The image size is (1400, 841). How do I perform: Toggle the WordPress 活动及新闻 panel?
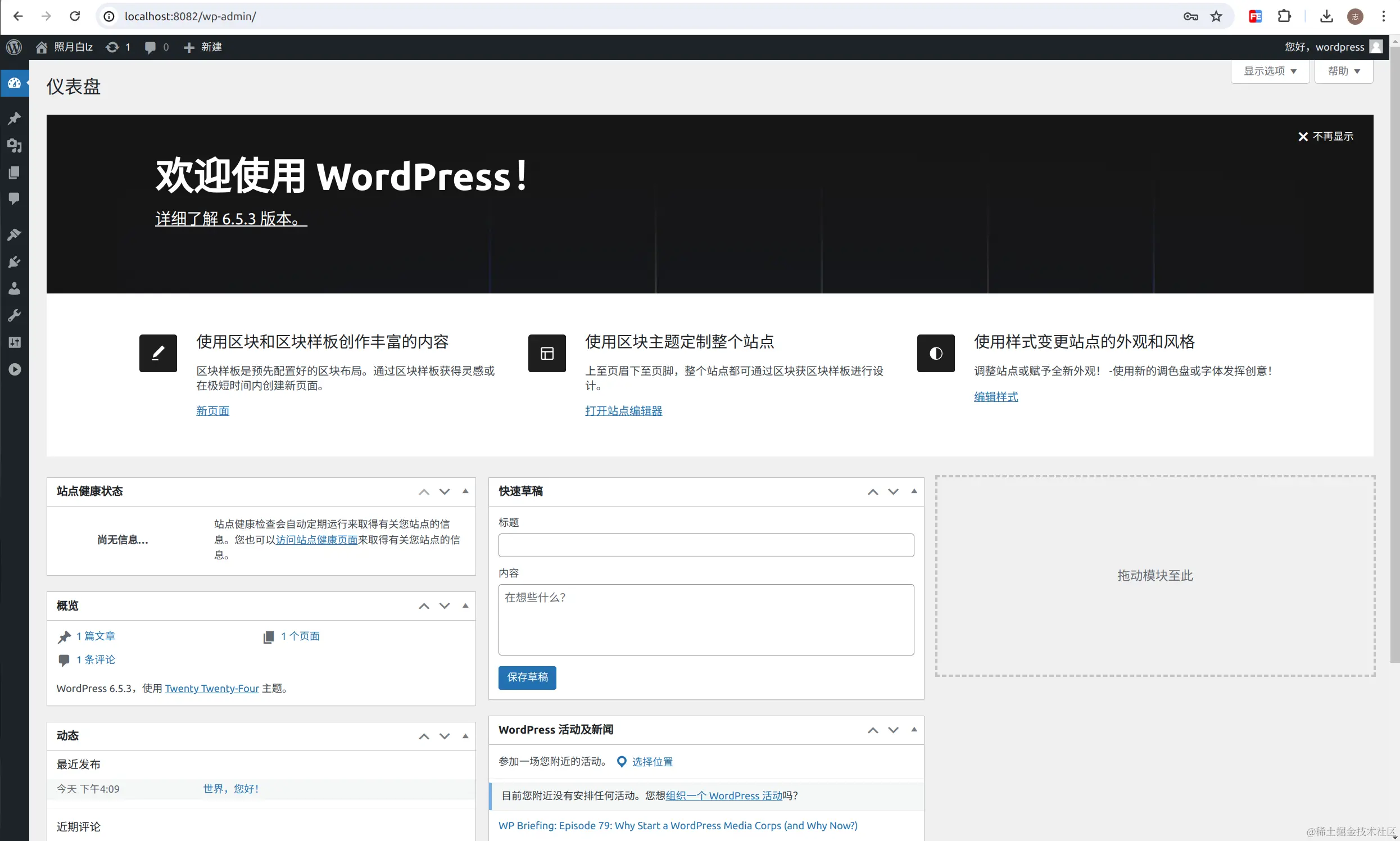914,730
